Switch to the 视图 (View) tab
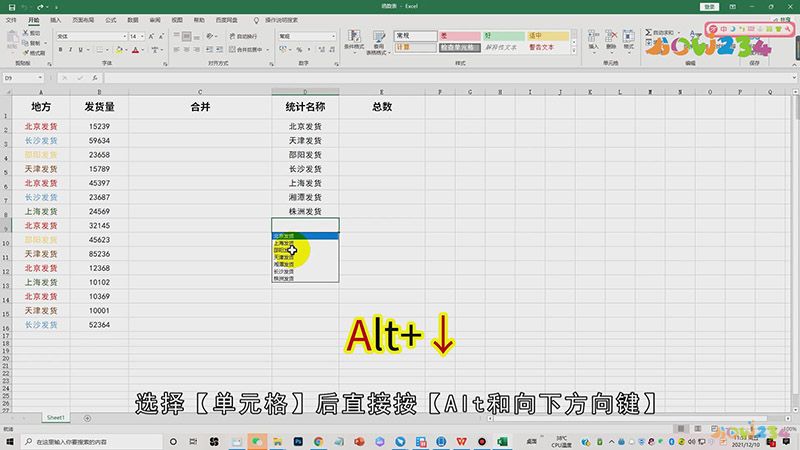800x450 pixels. coord(177,20)
